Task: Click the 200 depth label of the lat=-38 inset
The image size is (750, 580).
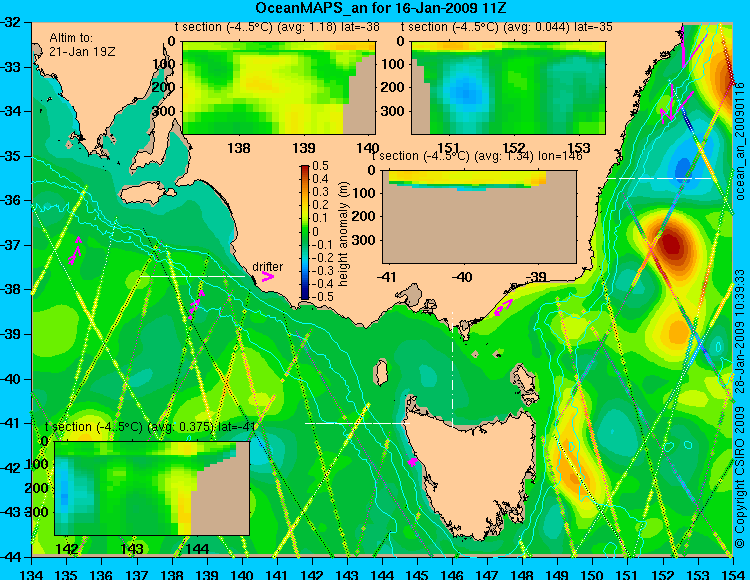Action: [164, 88]
